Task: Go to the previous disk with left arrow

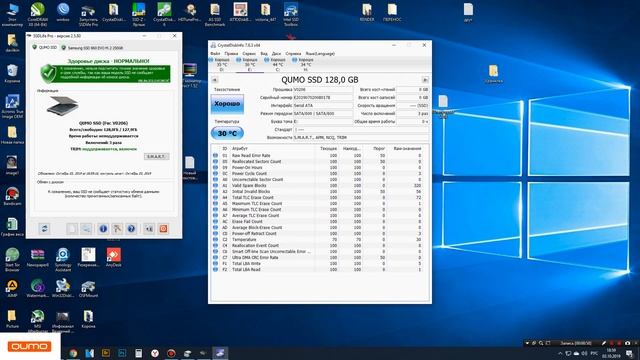Action: click(215, 80)
